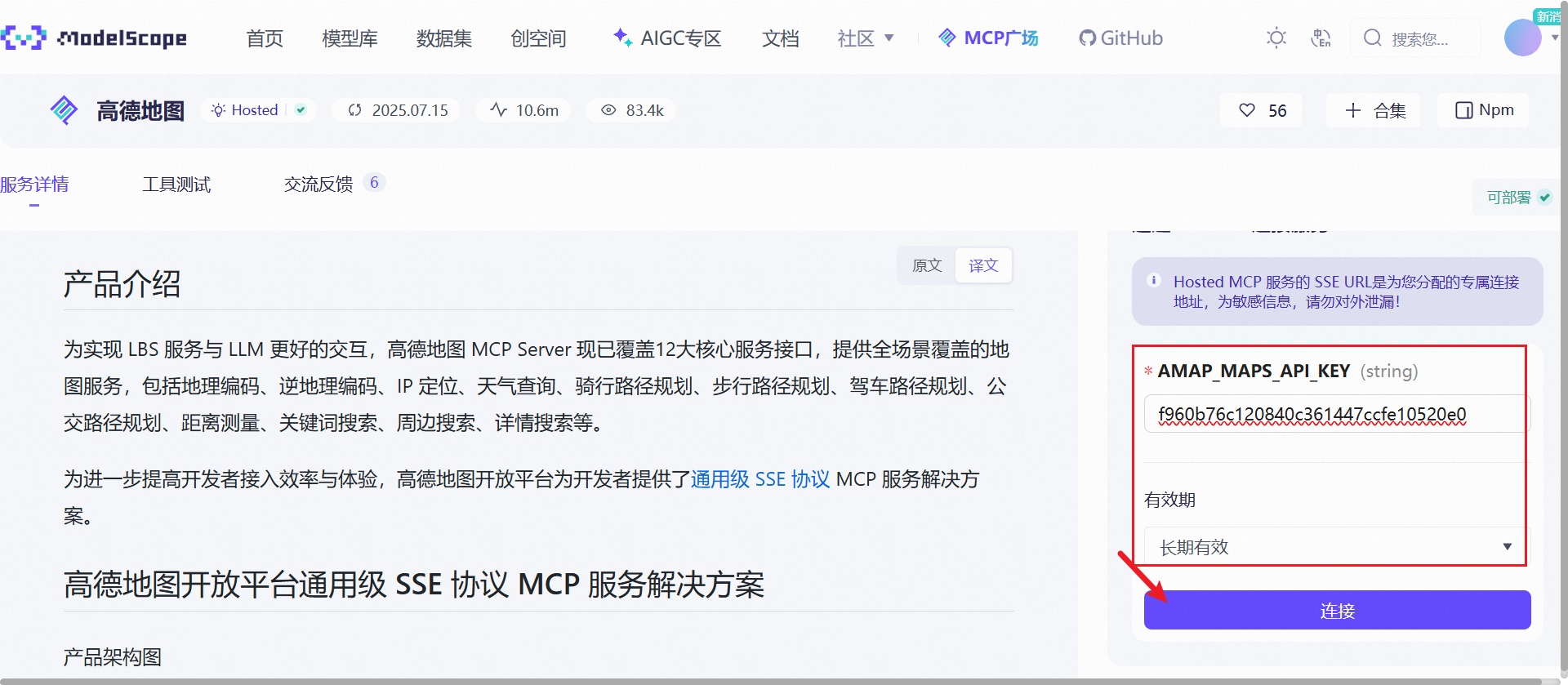Screen dimensions: 1568x685
Task: Click the Npm package icon
Action: coord(1464,110)
